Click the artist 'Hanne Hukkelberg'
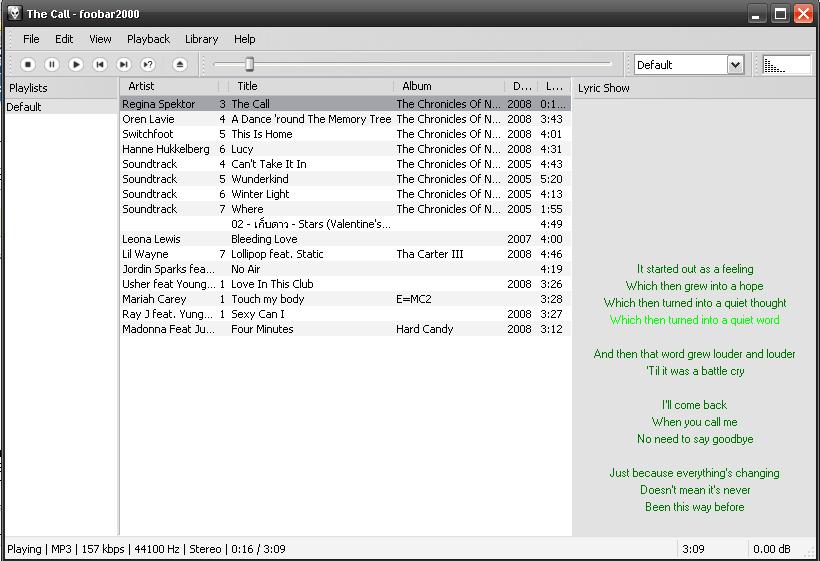This screenshot has width=820, height=561. 165,149
